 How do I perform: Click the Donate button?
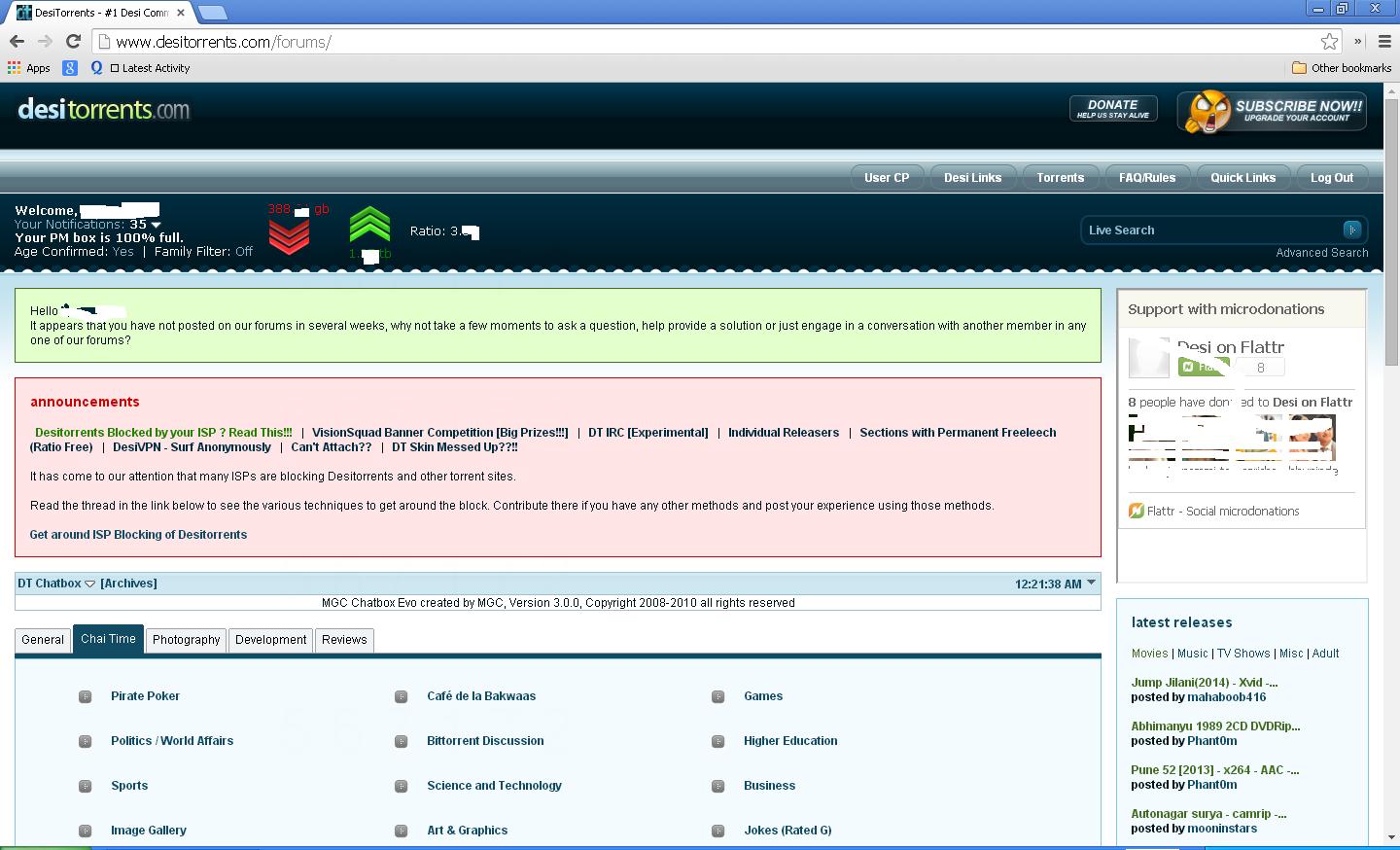[1113, 109]
